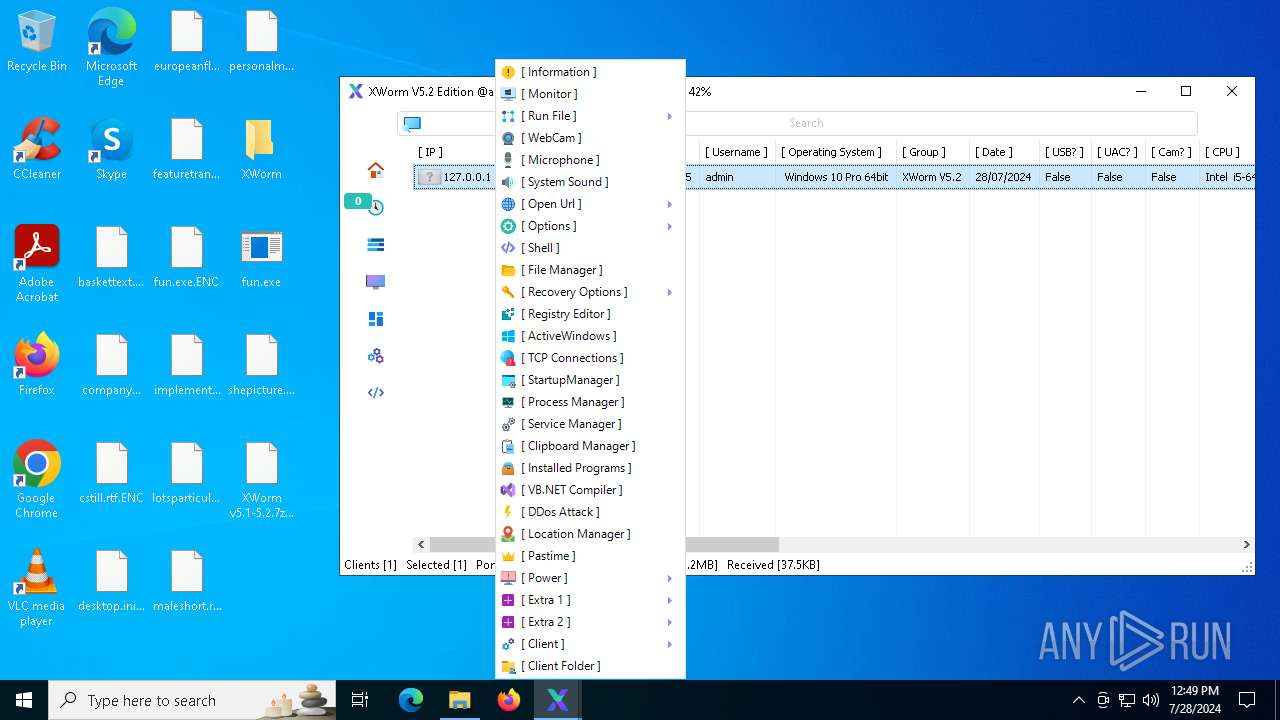Click the TCP Connections icon

coord(508,358)
